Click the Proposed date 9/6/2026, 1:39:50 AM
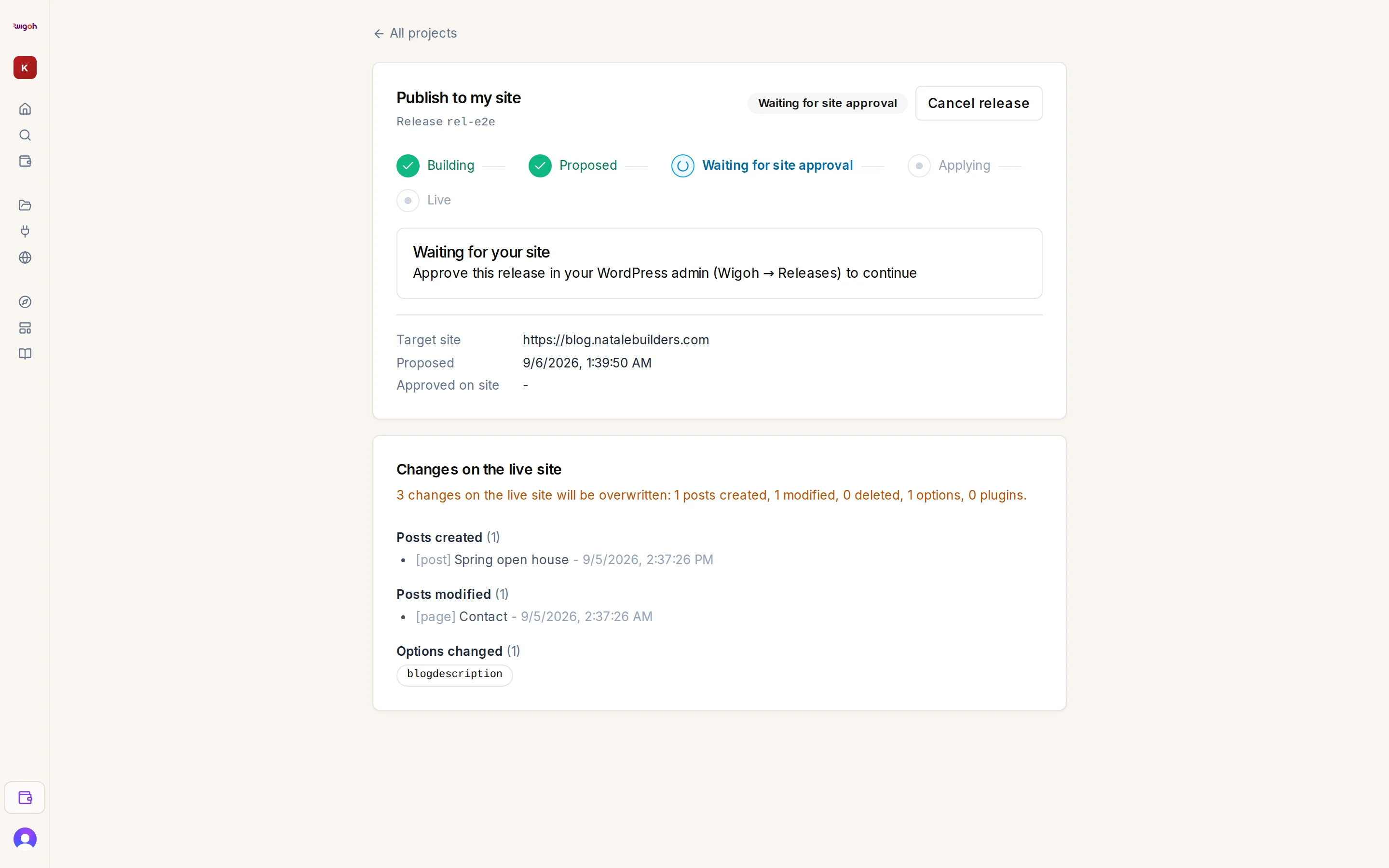Viewport: 1389px width, 868px height. click(x=586, y=363)
